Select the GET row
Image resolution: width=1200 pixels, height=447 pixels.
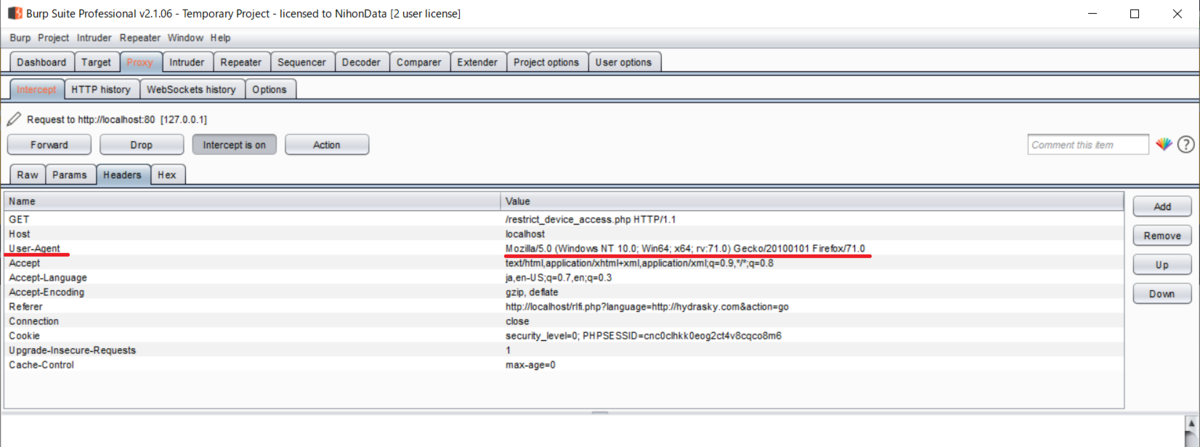tap(563, 218)
